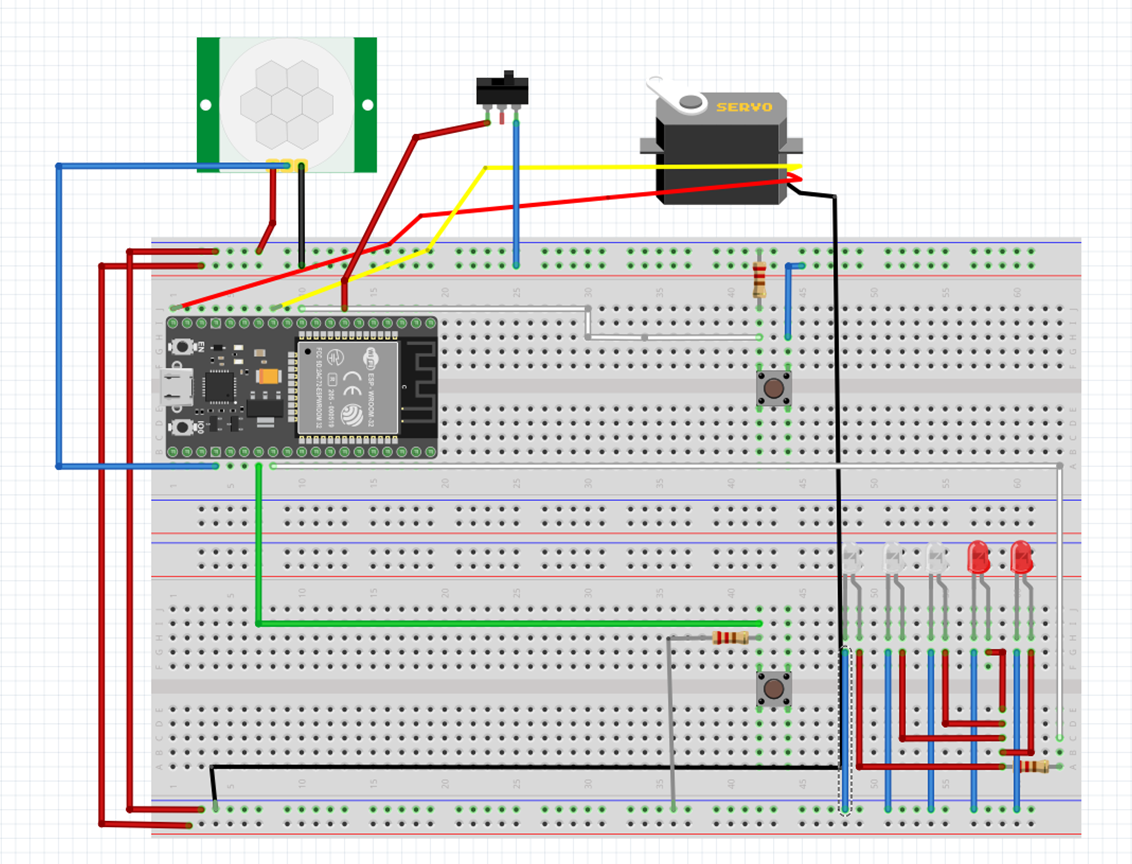Click the lower tactile push button

[x=773, y=687]
